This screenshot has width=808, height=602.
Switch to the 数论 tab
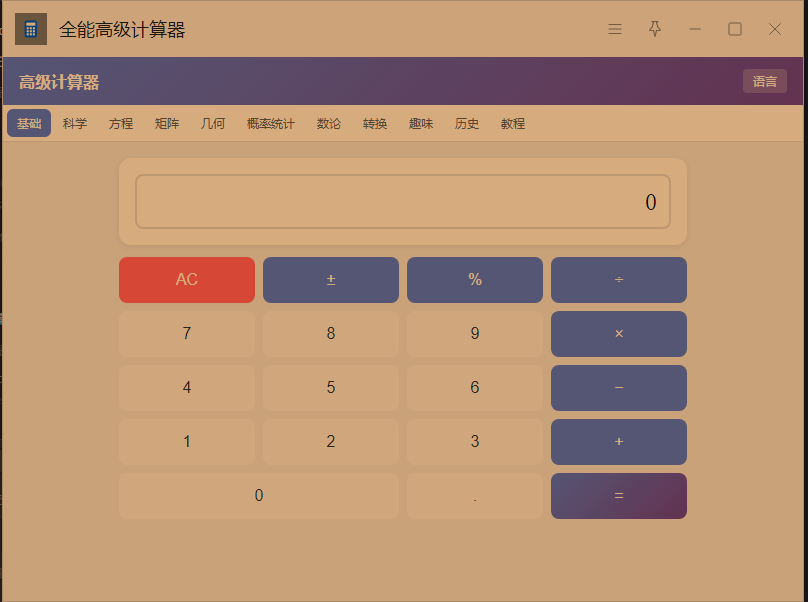329,123
